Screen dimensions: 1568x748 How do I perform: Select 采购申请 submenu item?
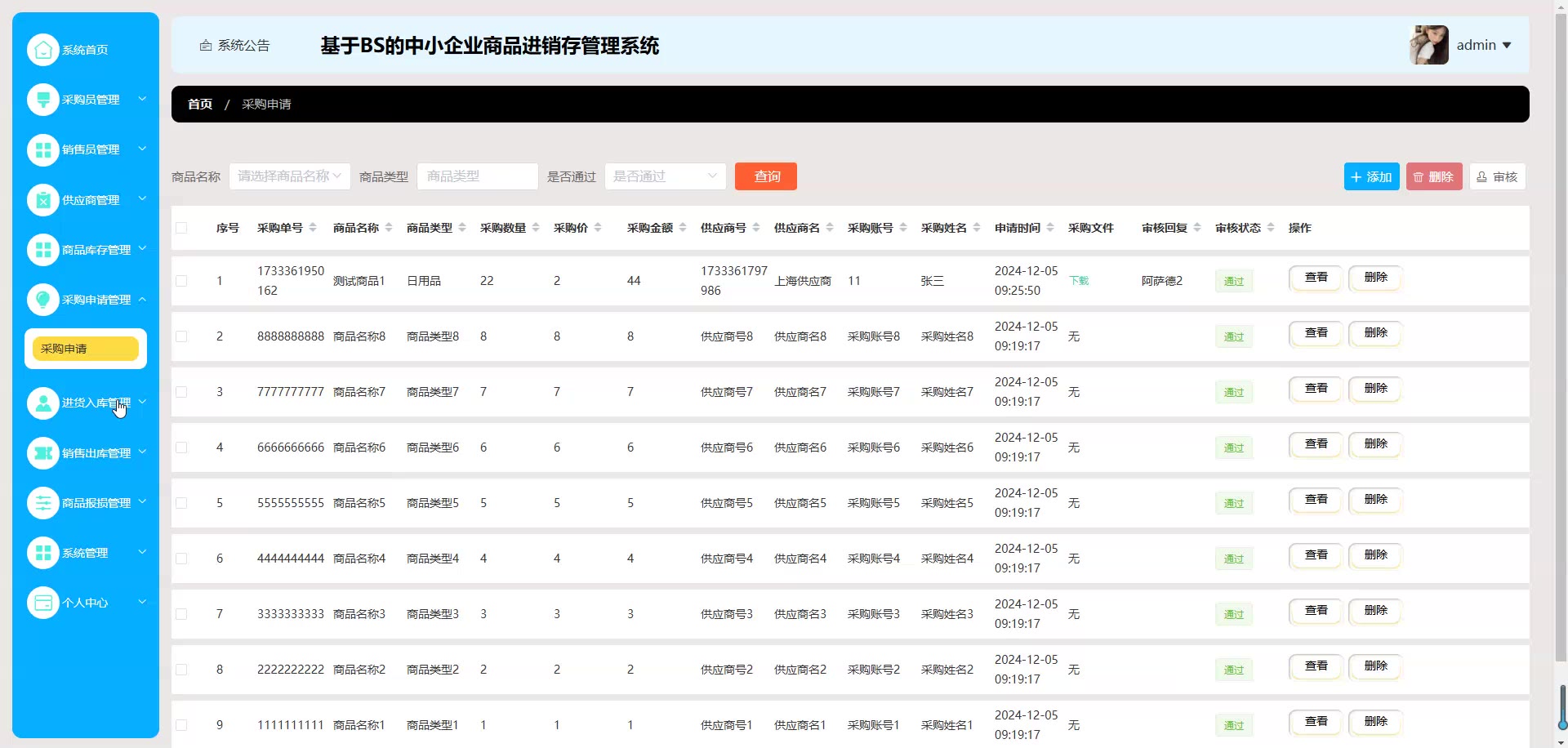(x=85, y=349)
